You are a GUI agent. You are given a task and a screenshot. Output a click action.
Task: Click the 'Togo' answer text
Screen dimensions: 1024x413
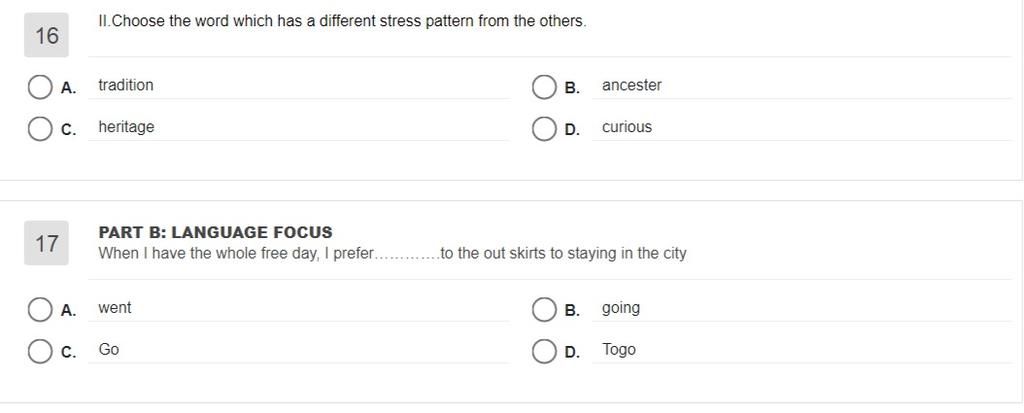[619, 350]
